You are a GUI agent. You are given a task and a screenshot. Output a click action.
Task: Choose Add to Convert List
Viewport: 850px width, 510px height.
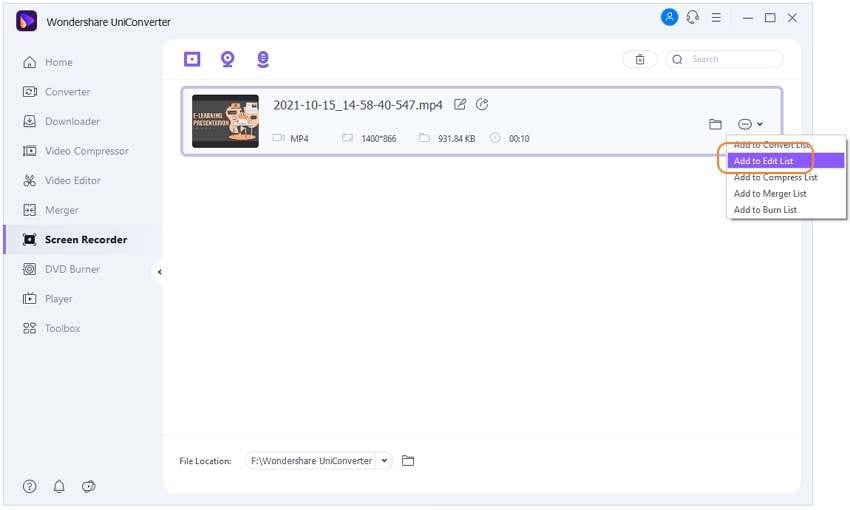pos(771,145)
